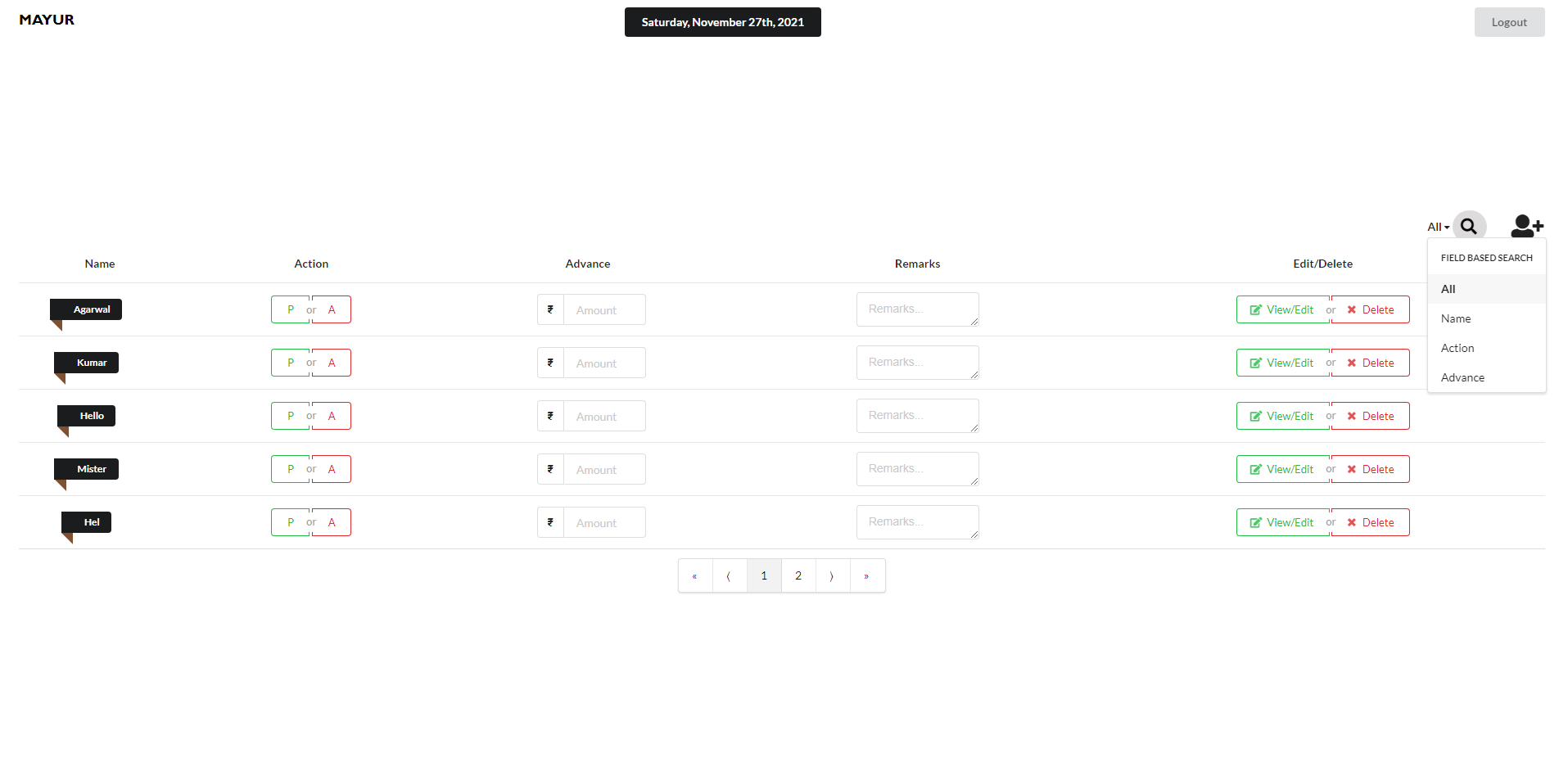Click the Remarks input field in Agarwal's row
This screenshot has height=767, width=1568.
(x=917, y=309)
